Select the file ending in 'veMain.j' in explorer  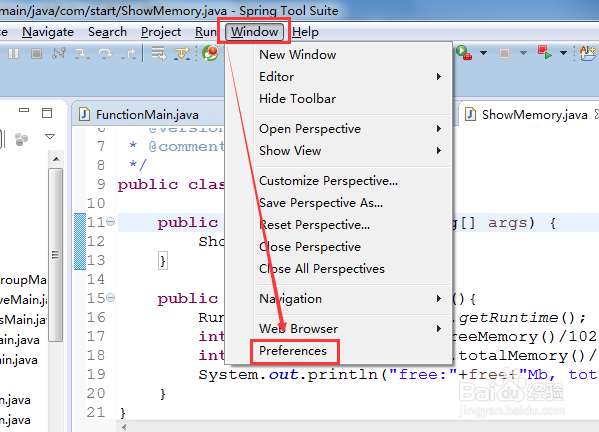tap(23, 300)
